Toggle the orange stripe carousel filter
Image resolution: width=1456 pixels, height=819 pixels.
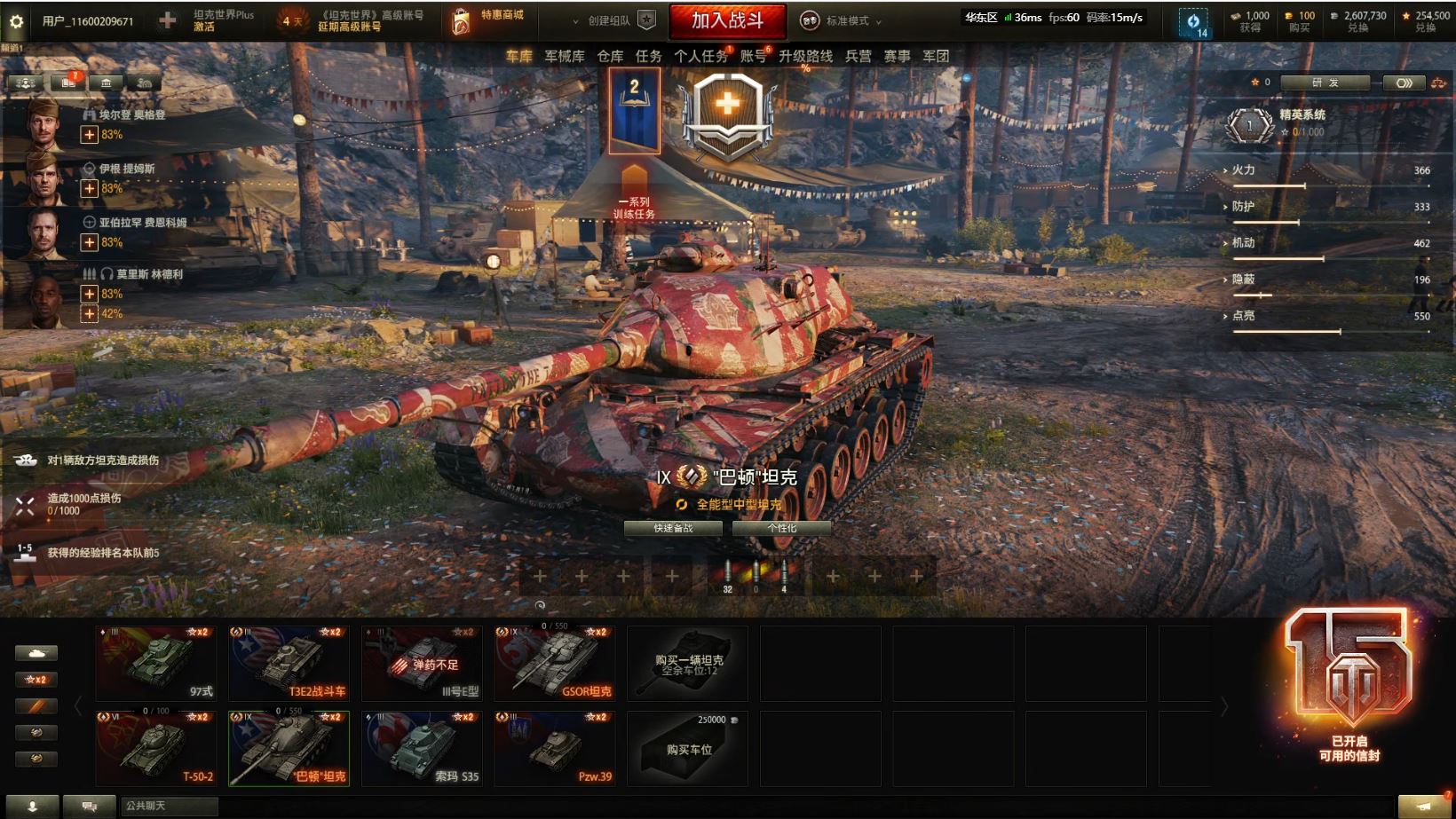coord(36,706)
